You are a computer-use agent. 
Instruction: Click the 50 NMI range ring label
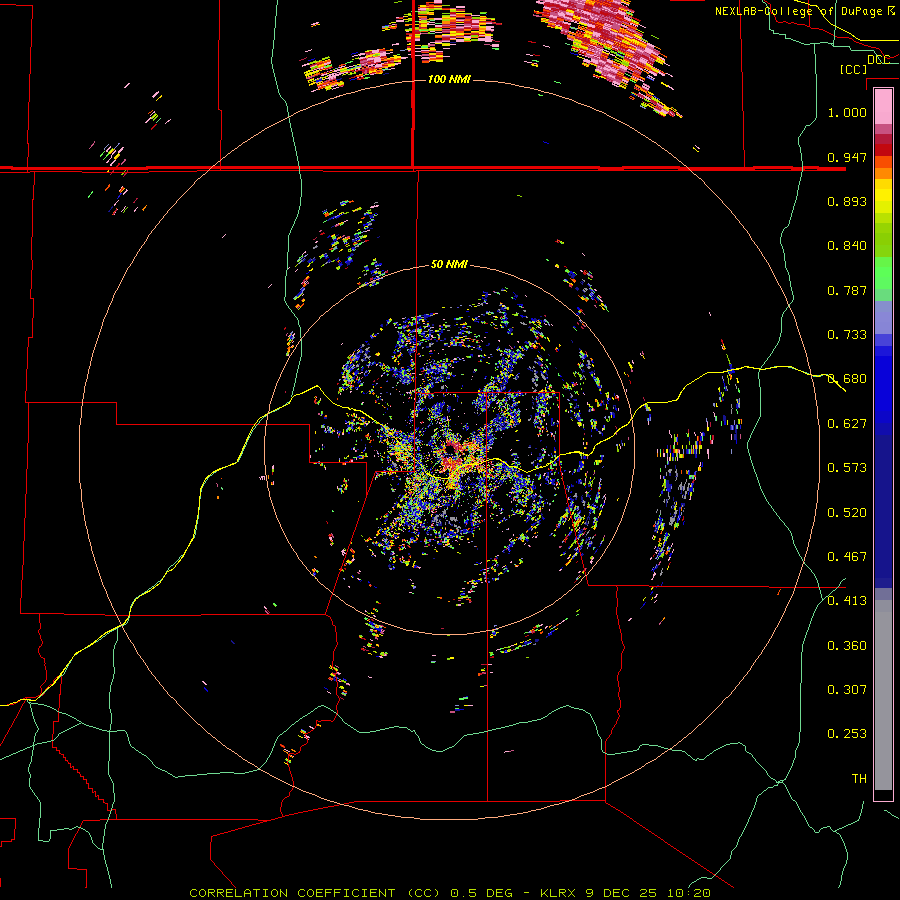(449, 264)
